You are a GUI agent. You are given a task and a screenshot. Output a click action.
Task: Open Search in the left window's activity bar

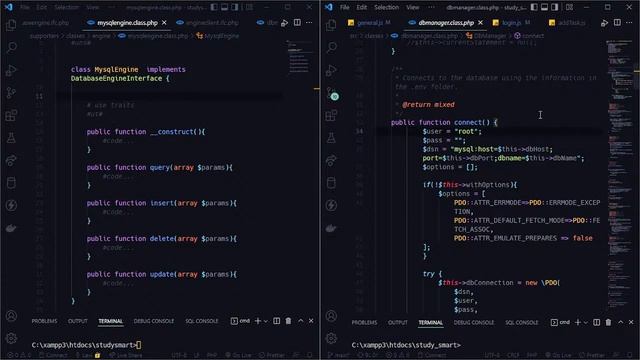(11, 47)
